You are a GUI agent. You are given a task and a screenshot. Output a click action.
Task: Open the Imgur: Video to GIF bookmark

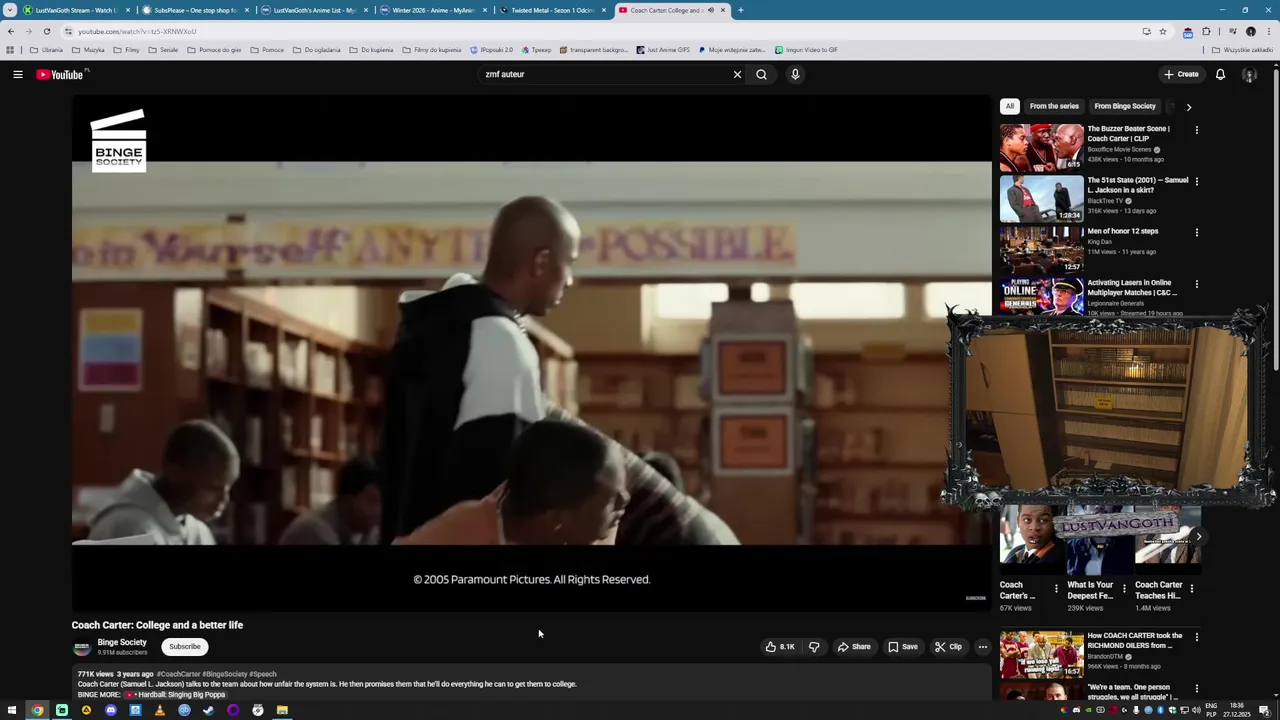pos(806,49)
